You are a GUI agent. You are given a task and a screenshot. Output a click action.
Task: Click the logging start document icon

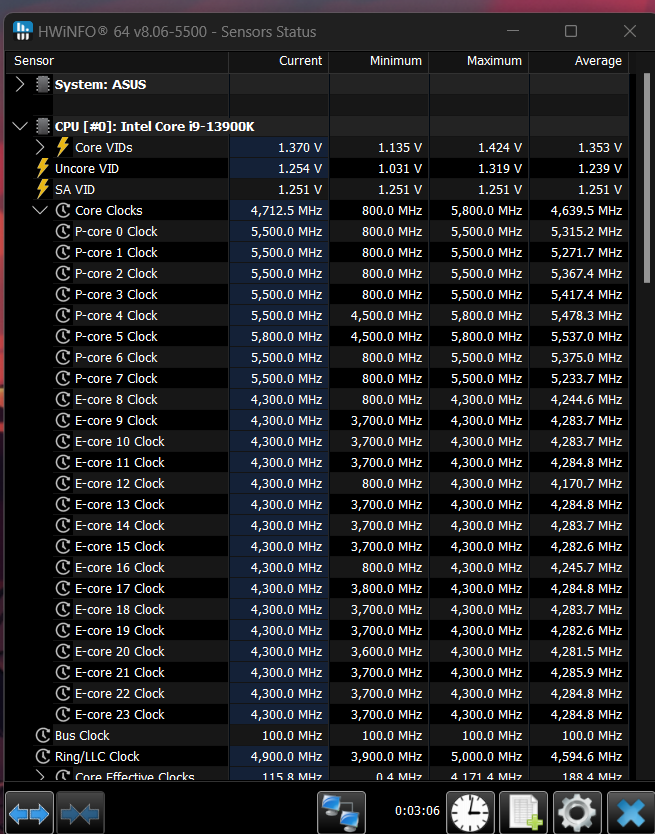point(524,812)
